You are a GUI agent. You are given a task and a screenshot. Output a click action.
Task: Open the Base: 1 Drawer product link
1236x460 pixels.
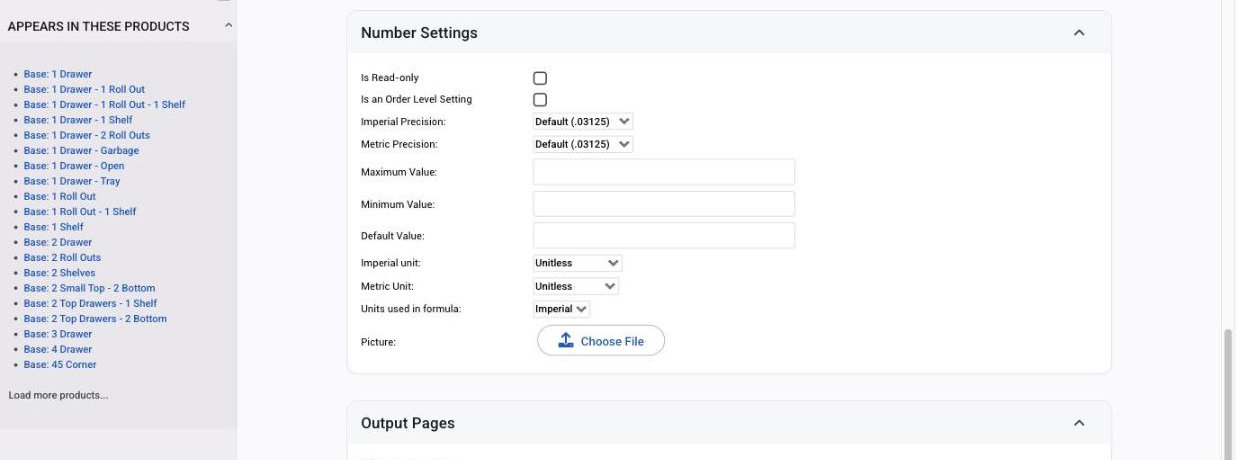(58, 74)
